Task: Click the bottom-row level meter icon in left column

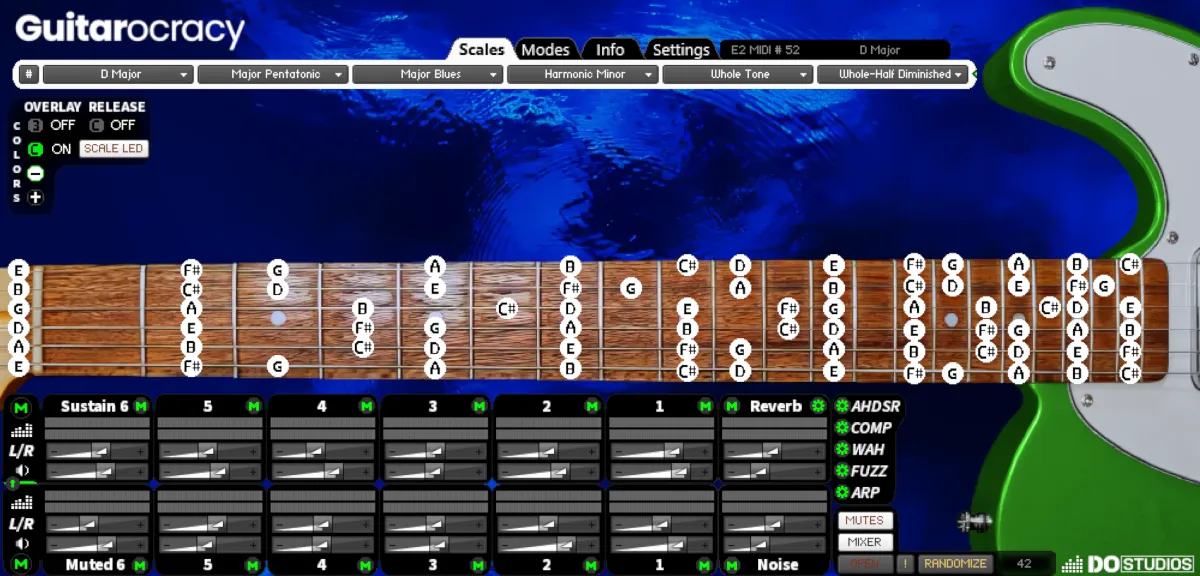Action: click(21, 503)
